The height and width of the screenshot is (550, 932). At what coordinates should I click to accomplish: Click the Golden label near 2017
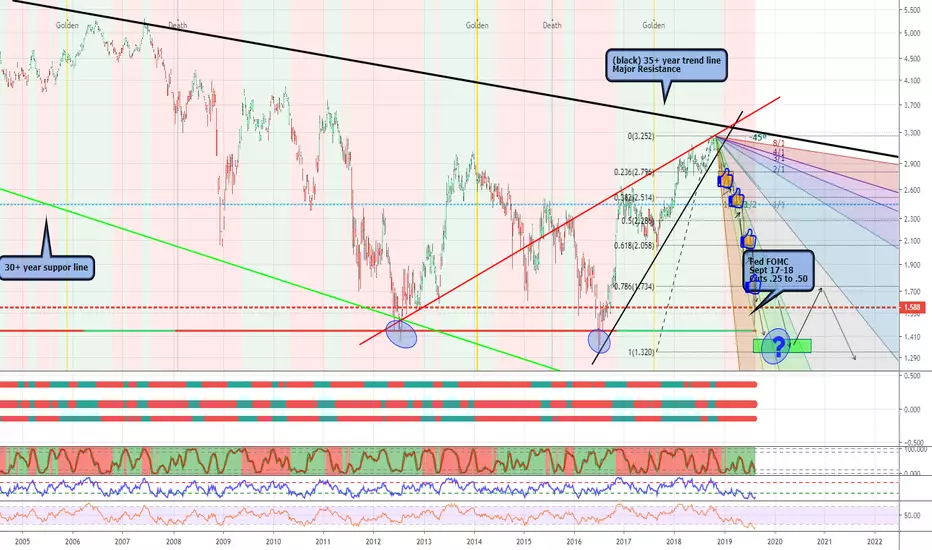click(653, 25)
